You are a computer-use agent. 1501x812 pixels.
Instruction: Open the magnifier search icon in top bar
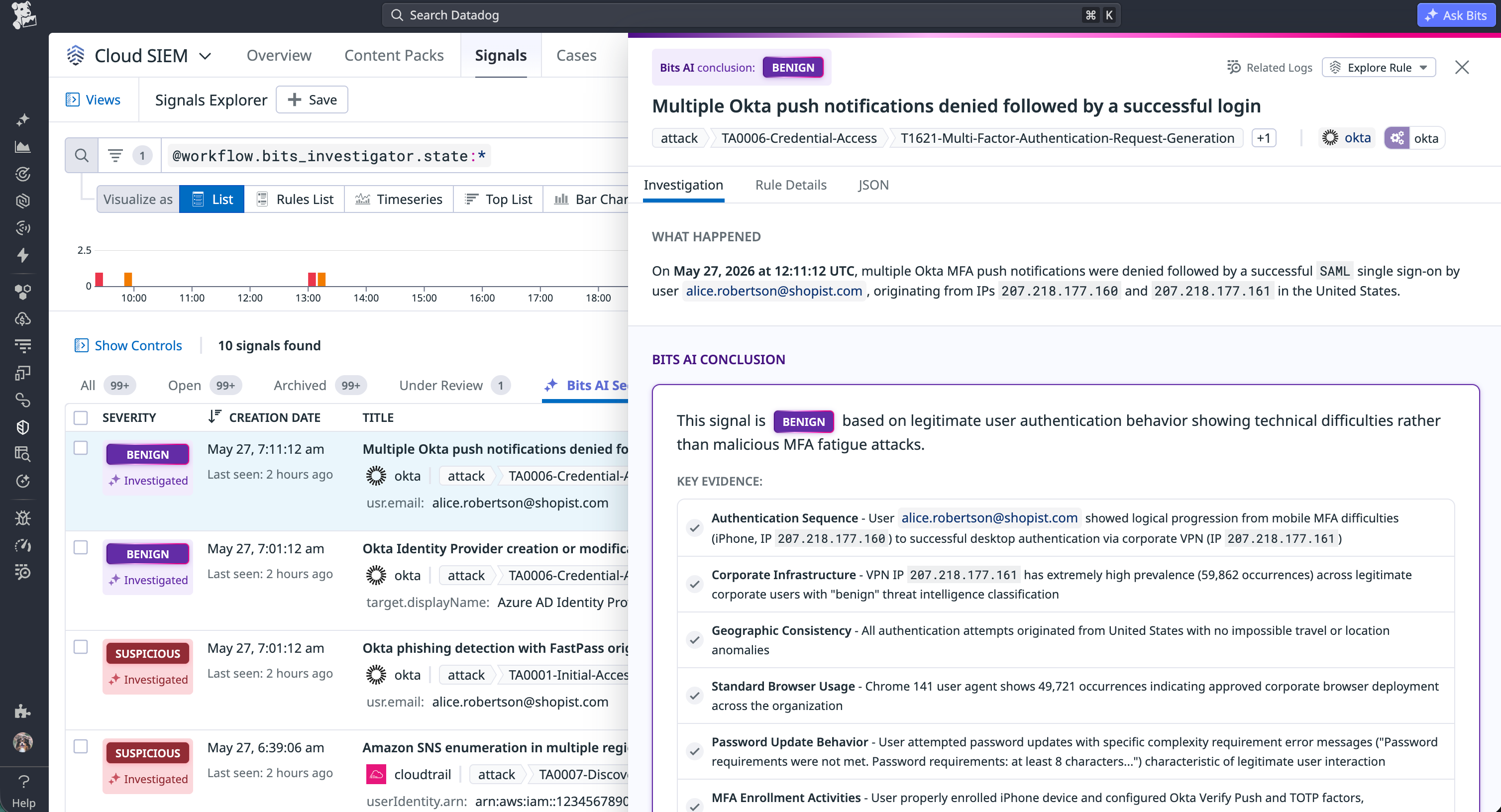[x=397, y=15]
